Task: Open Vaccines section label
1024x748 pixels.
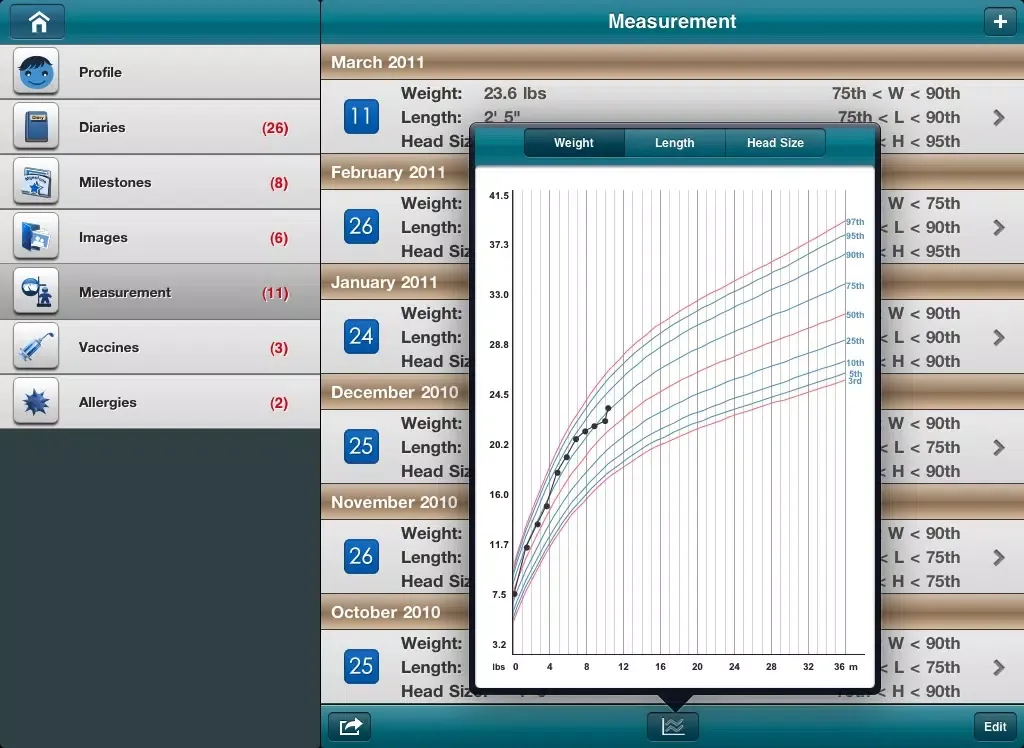Action: [108, 347]
